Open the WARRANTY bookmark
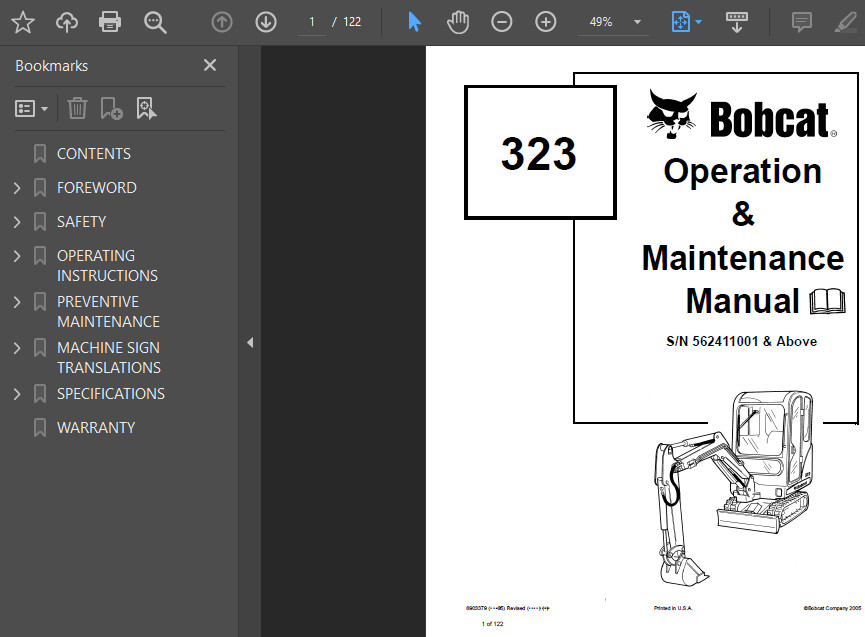 [96, 427]
